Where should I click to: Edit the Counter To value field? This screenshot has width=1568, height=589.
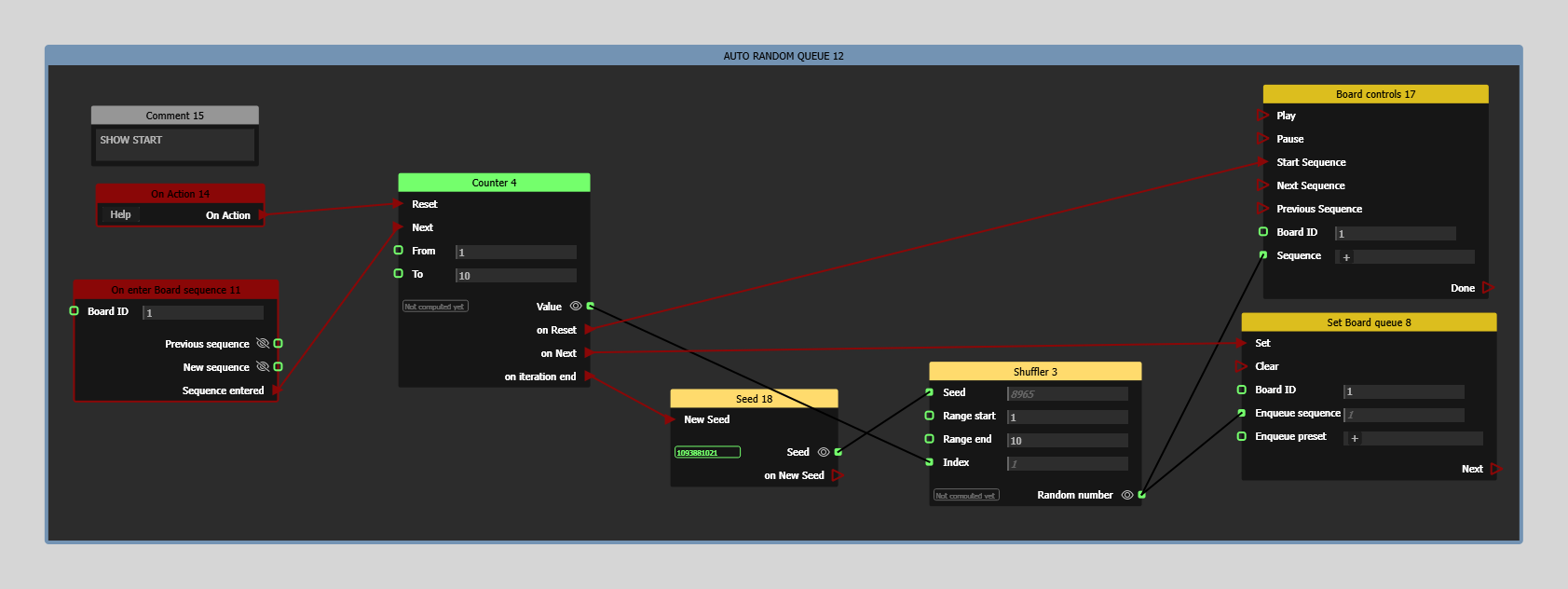click(x=515, y=276)
